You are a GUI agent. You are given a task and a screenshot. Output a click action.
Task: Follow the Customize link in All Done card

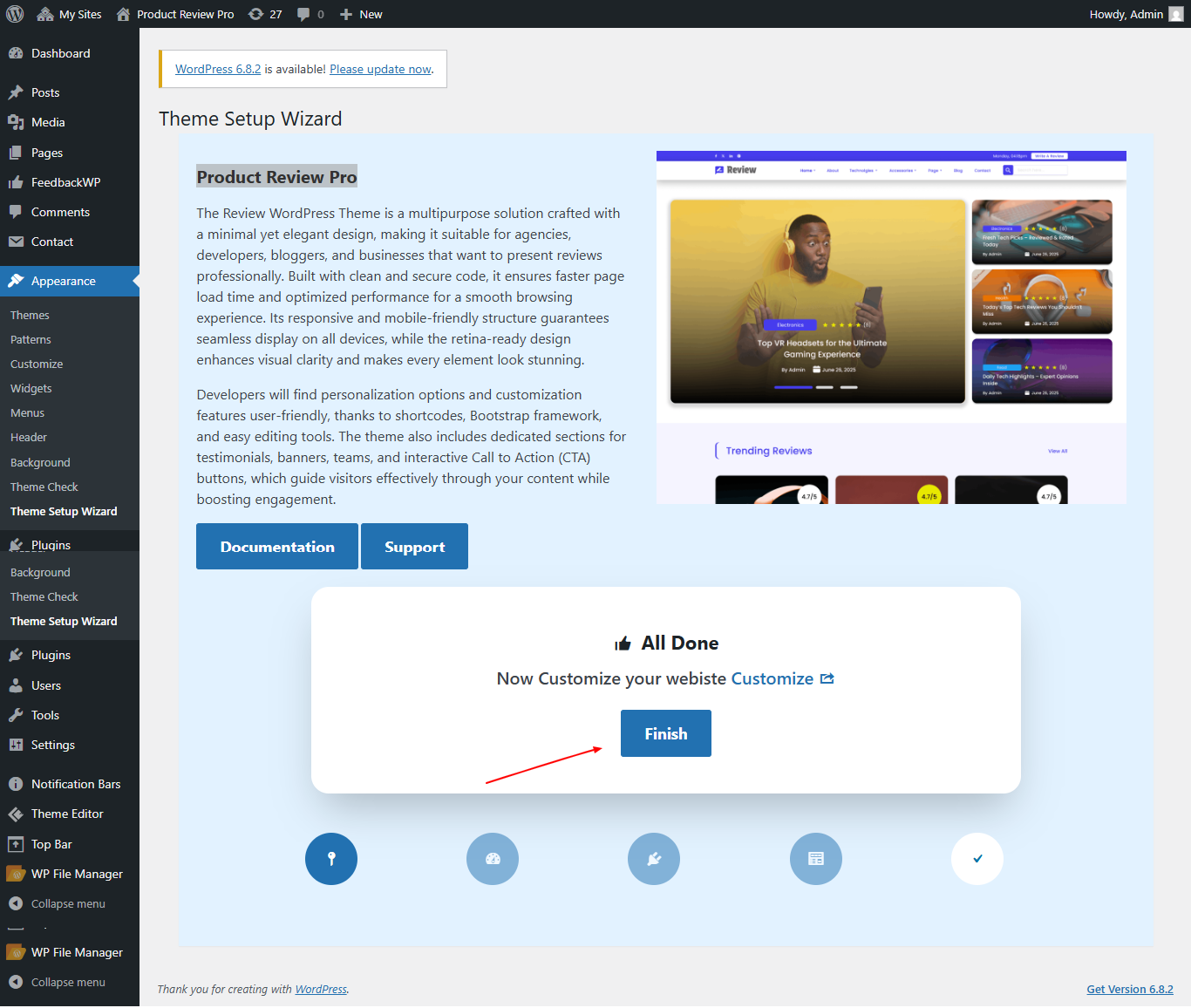tap(782, 678)
